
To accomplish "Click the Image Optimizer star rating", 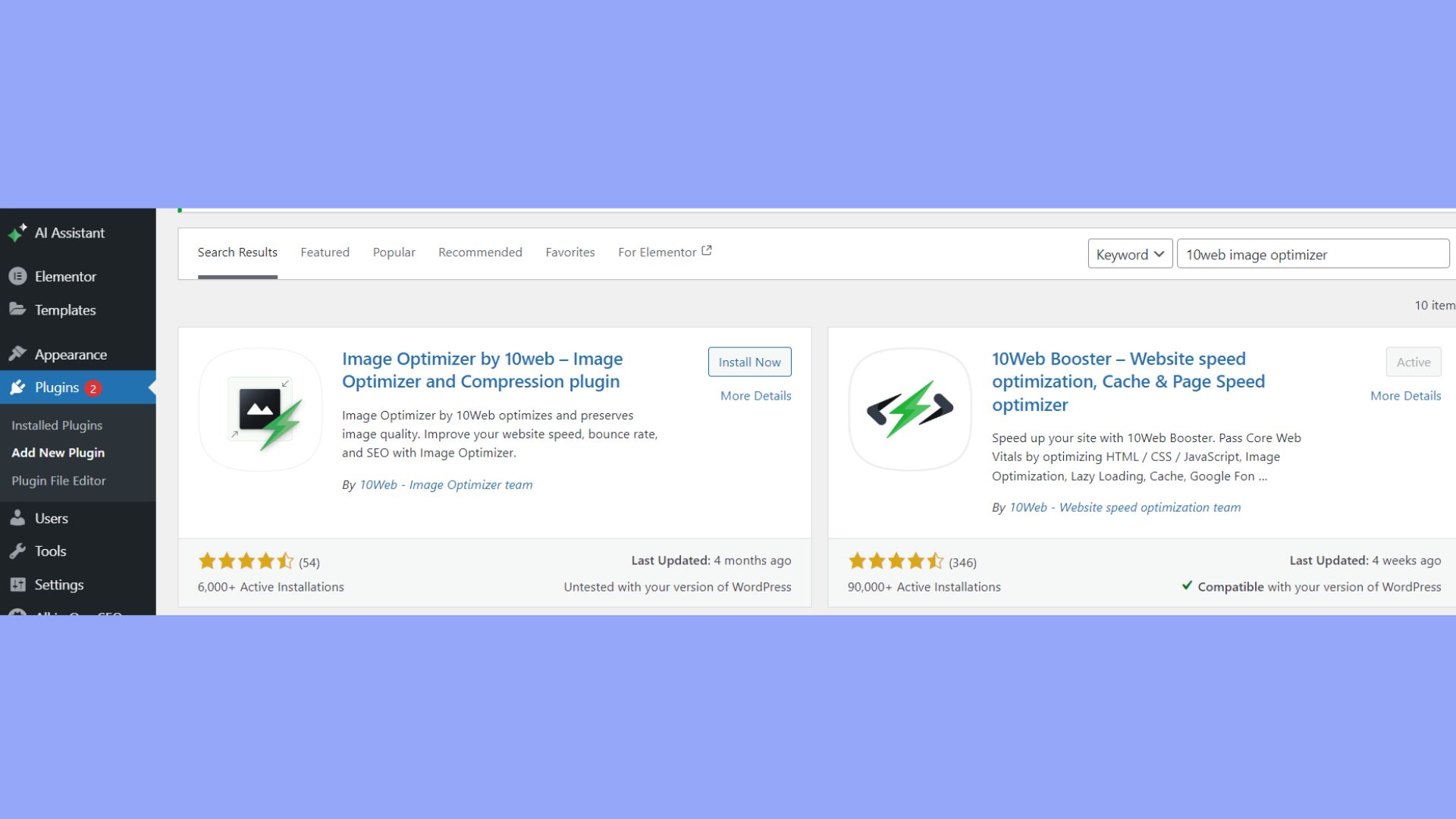I will pos(246,560).
